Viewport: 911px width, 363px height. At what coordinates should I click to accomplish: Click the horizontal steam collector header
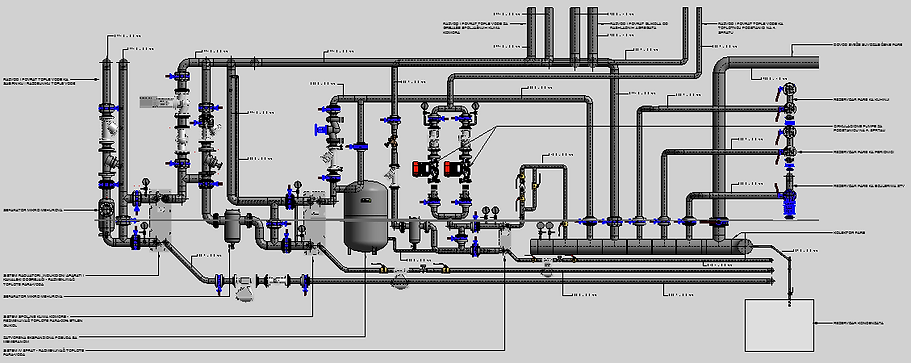(x=640, y=246)
